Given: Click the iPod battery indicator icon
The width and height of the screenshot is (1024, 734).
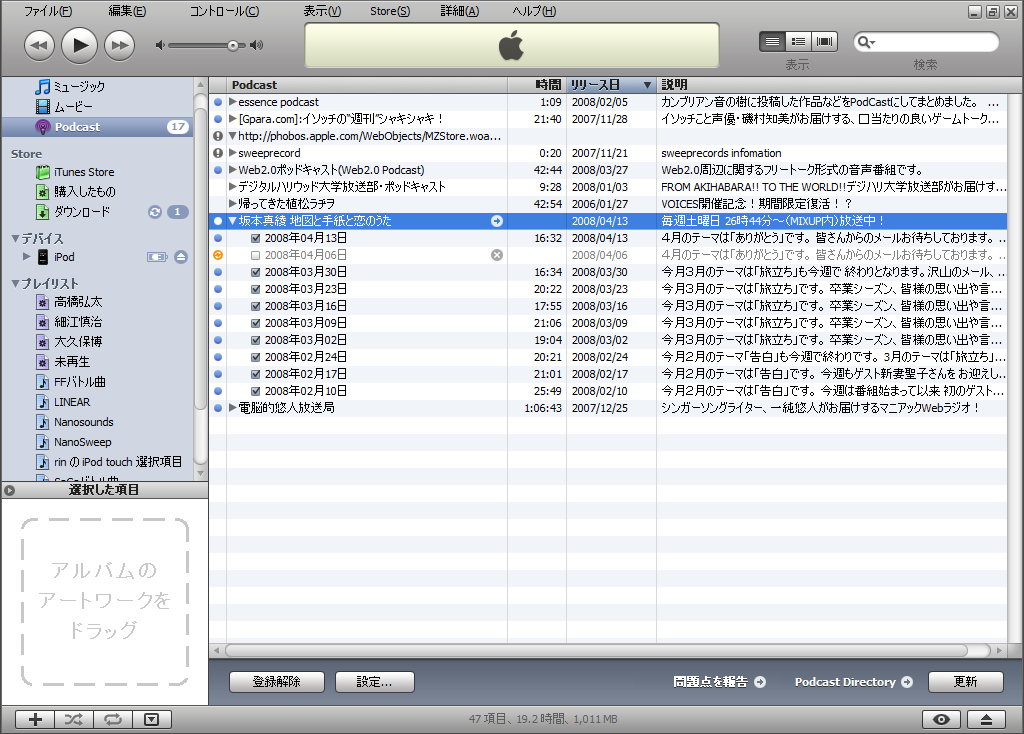Looking at the screenshot, I should [157, 257].
